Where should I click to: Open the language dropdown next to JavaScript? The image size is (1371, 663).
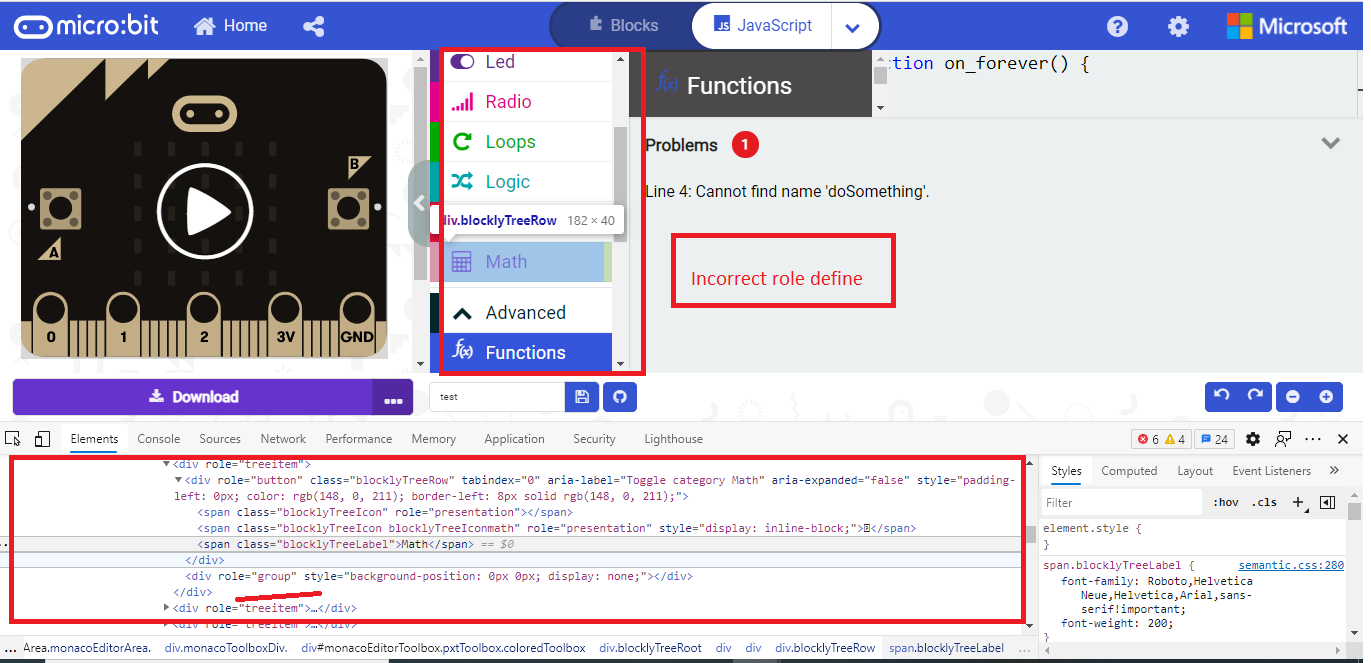click(x=855, y=25)
